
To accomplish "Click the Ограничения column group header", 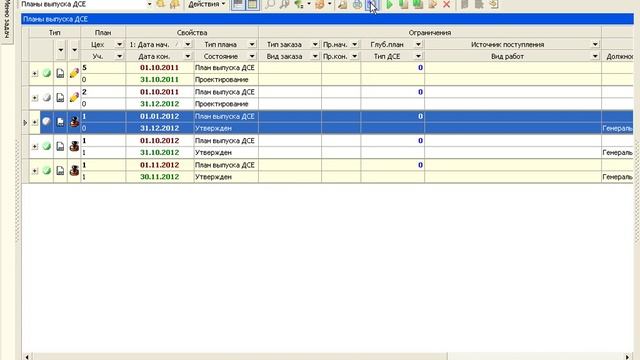I will [430, 33].
